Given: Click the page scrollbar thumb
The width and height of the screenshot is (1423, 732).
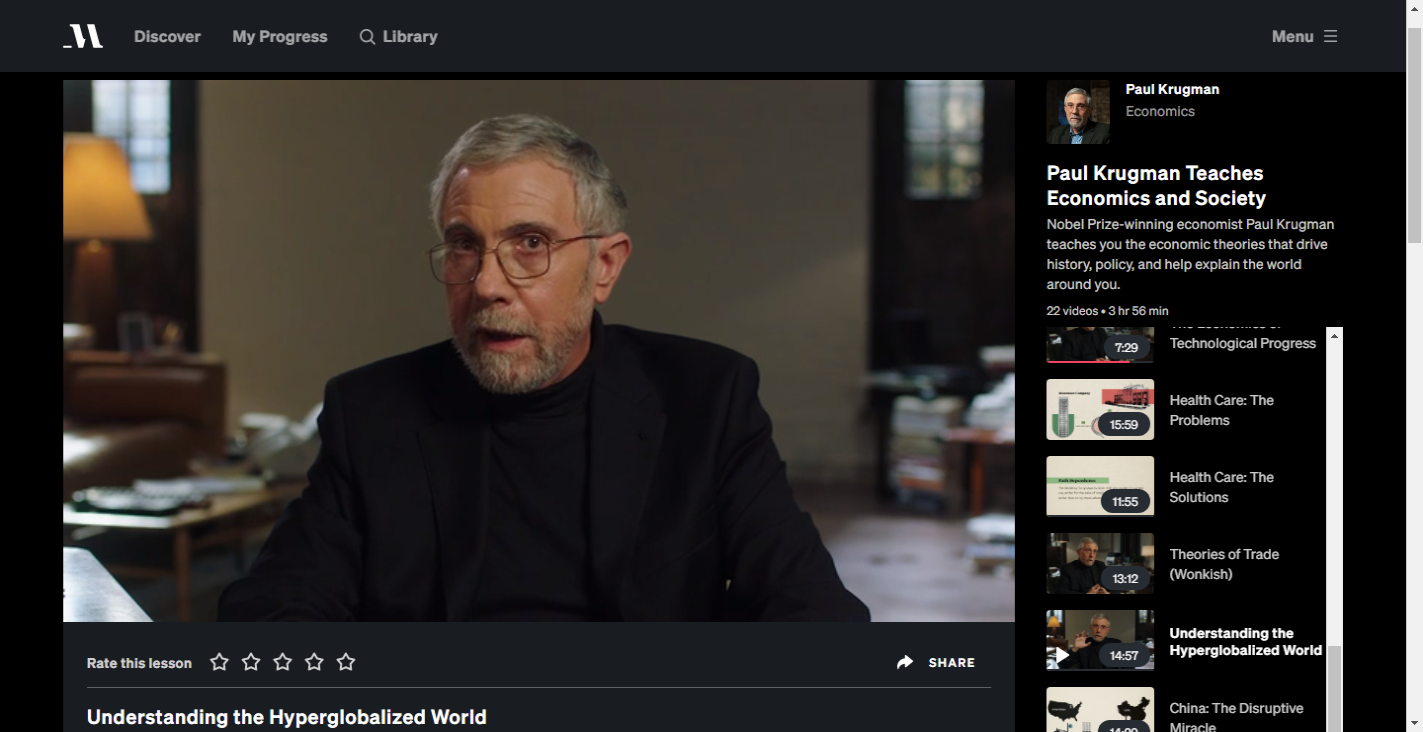Looking at the screenshot, I should tap(1414, 135).
